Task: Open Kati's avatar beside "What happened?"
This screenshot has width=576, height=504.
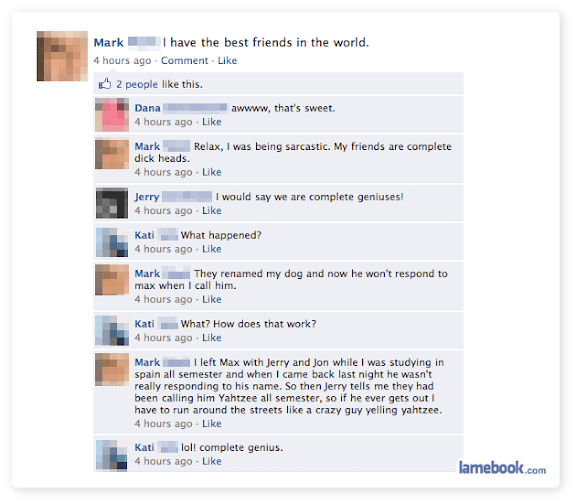Action: [x=112, y=242]
